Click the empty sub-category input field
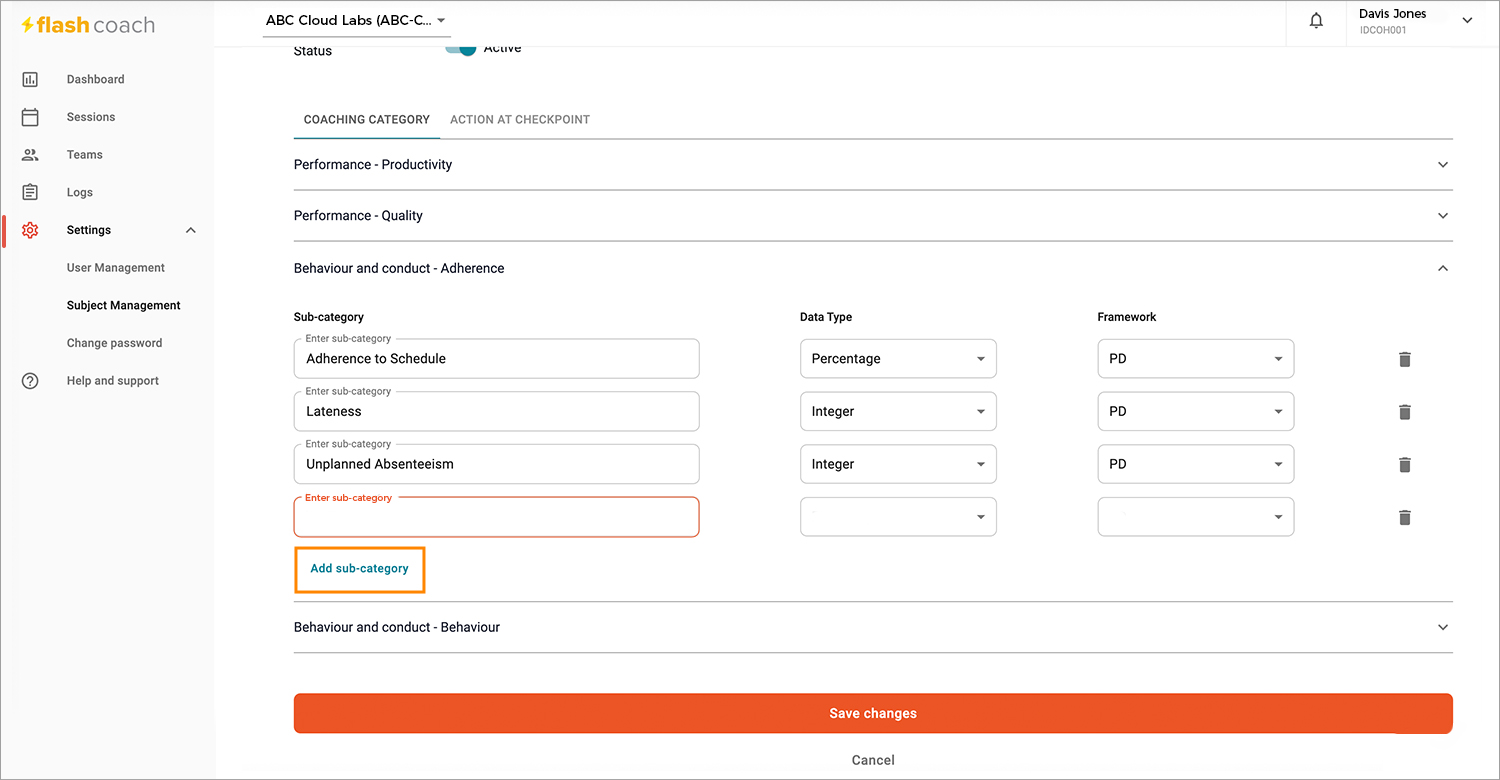The image size is (1500, 780). [x=497, y=517]
